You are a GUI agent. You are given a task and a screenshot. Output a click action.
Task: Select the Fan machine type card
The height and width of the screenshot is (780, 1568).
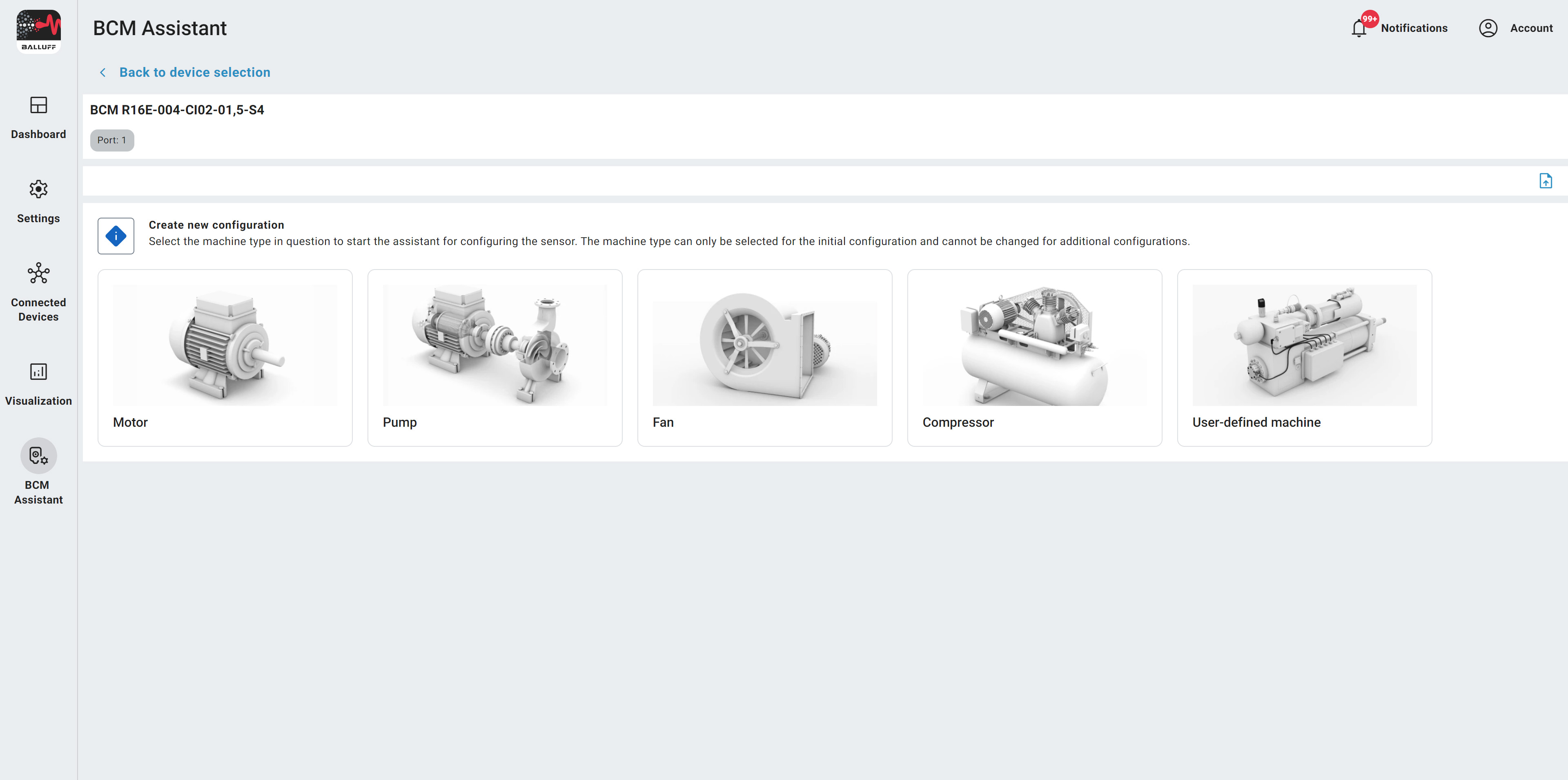click(x=764, y=358)
